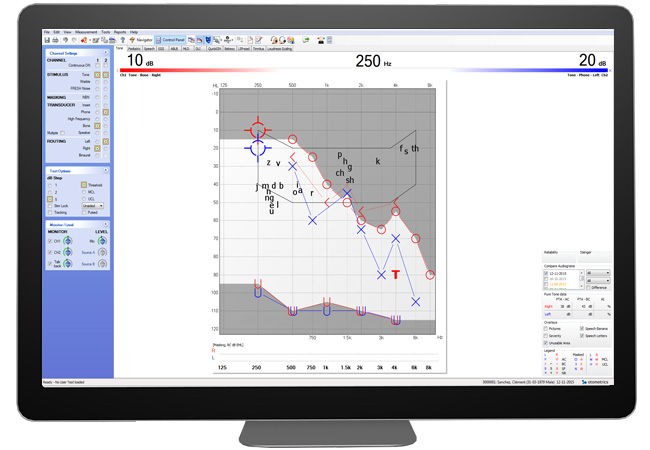Viewport: 650px width, 450px height.
Task: Click the Talk back monitor knob
Action: pos(69,264)
